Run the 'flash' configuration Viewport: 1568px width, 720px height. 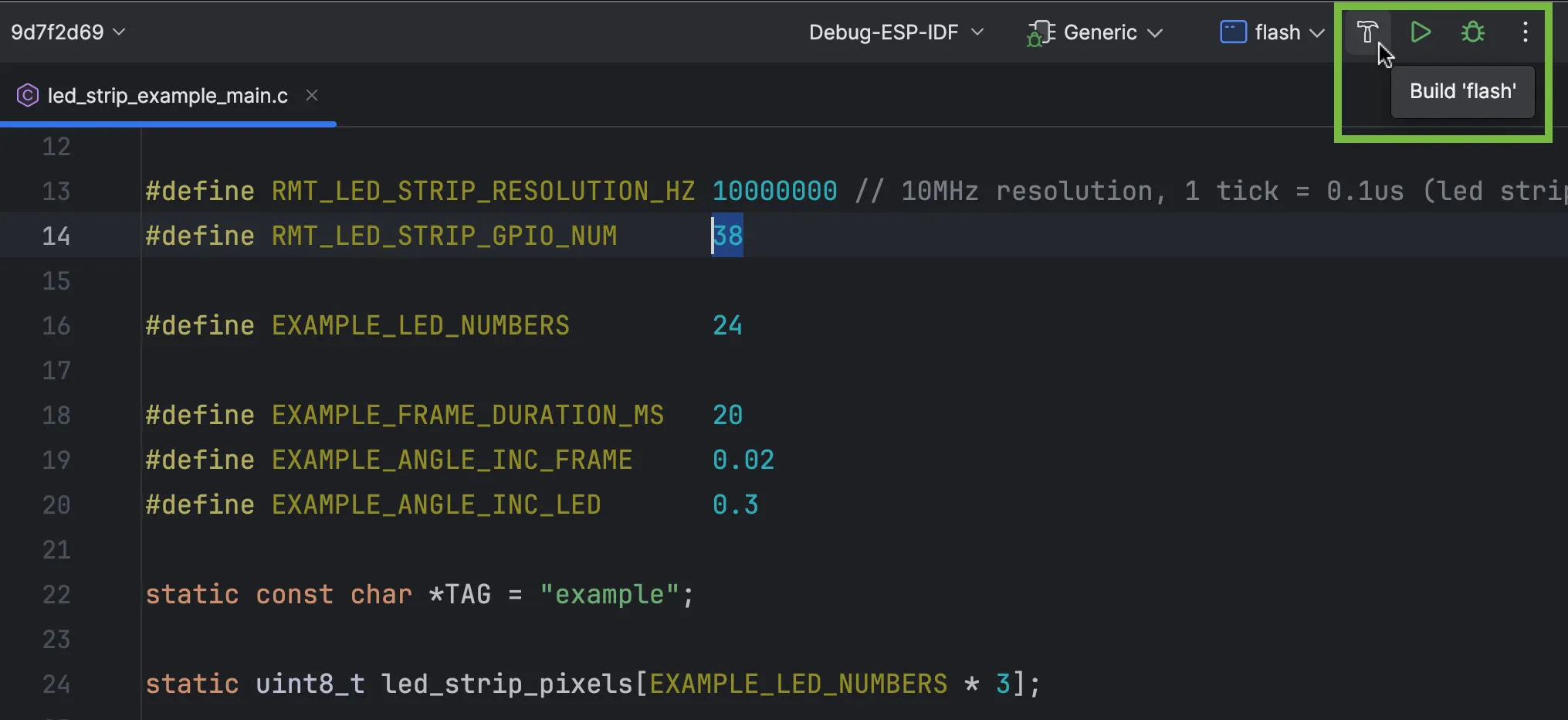coord(1421,32)
